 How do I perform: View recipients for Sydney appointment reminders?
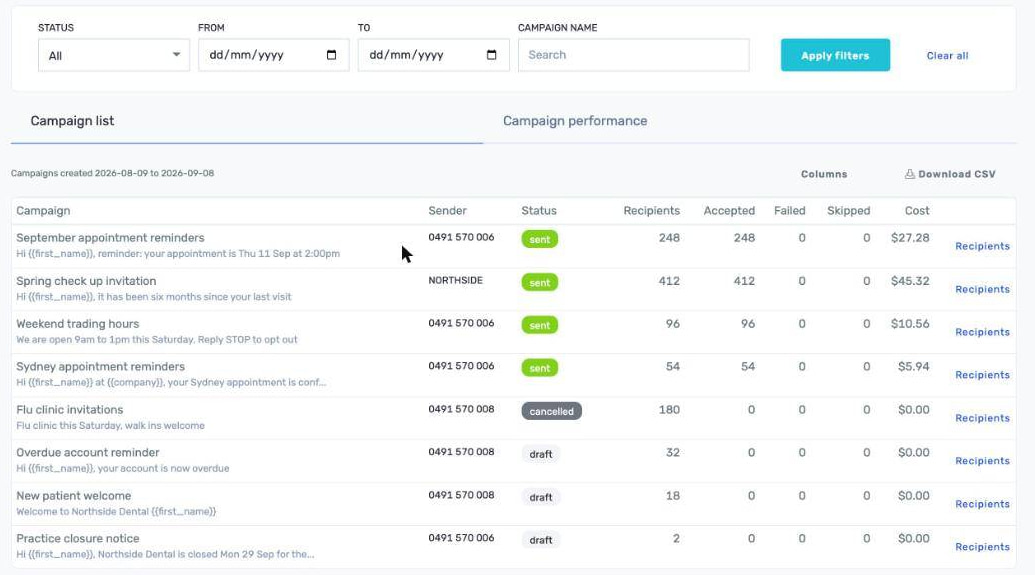click(982, 375)
